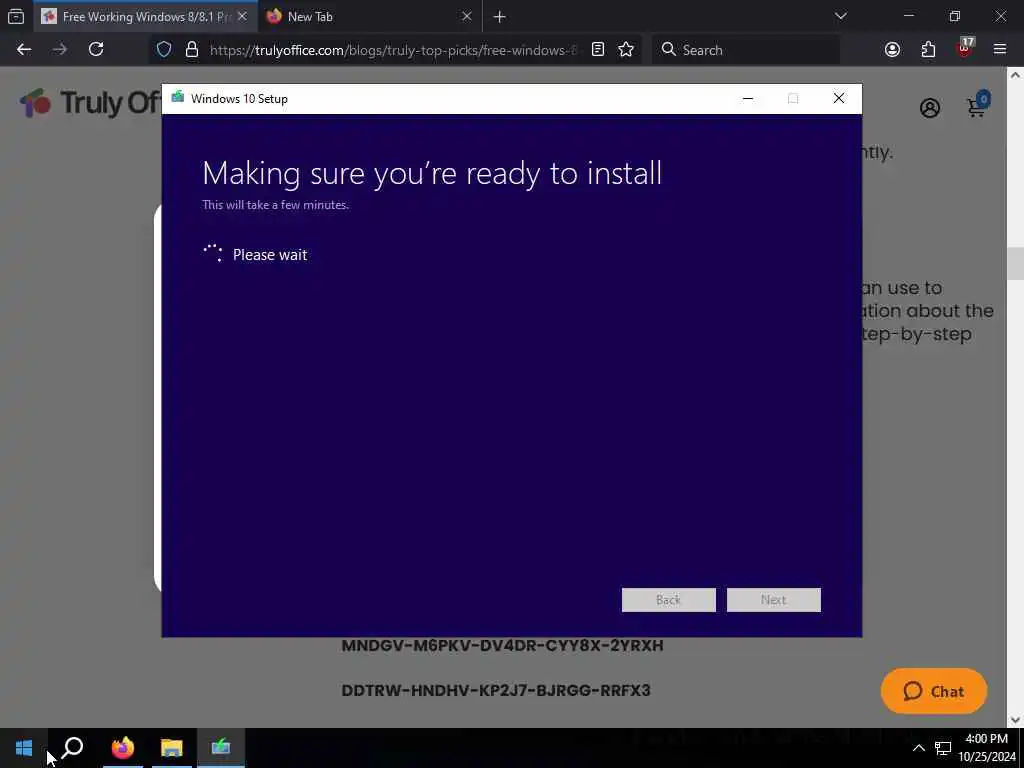
Task: Open tracking protection shield icon
Action: tap(164, 50)
